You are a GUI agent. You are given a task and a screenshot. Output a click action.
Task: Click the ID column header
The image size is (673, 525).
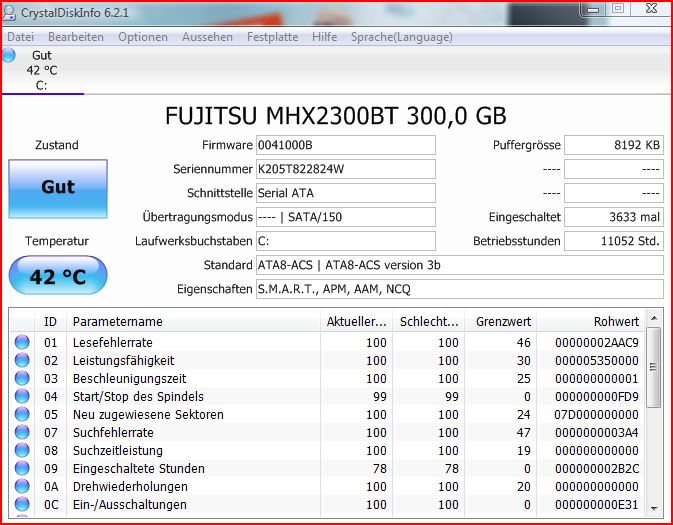coord(50,322)
